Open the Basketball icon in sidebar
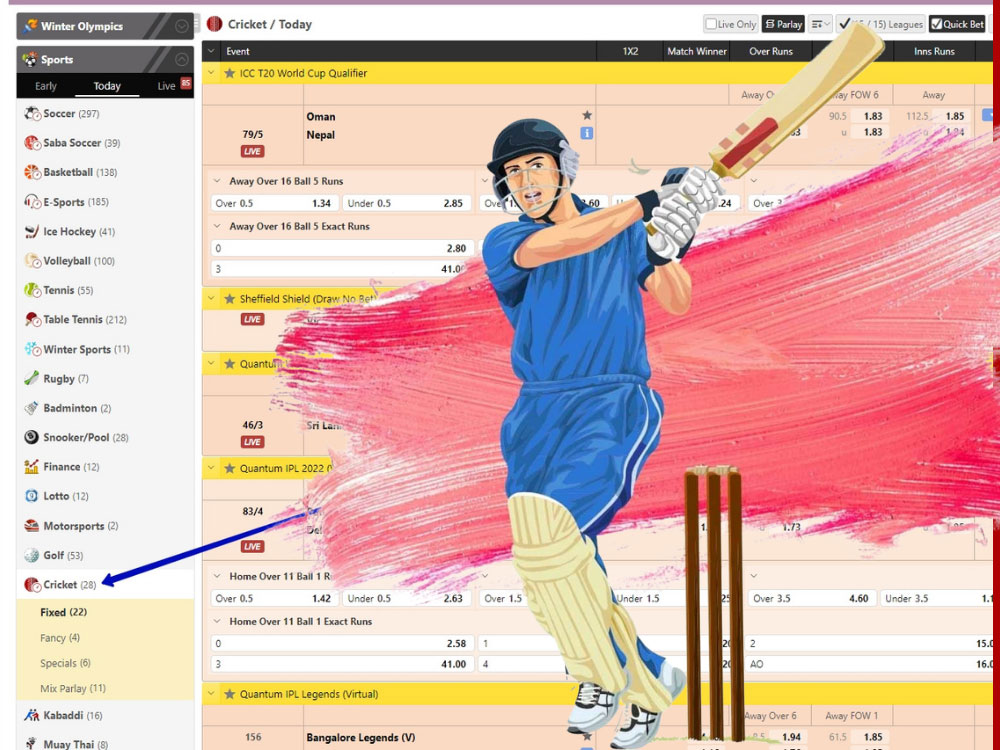Viewport: 1000px width, 750px height. [32, 172]
